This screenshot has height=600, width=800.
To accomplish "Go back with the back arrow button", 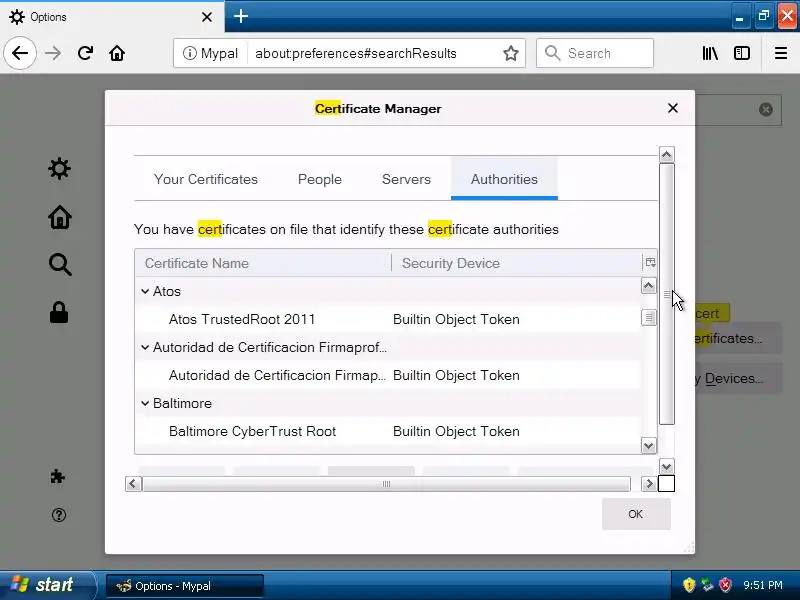I will (20, 53).
